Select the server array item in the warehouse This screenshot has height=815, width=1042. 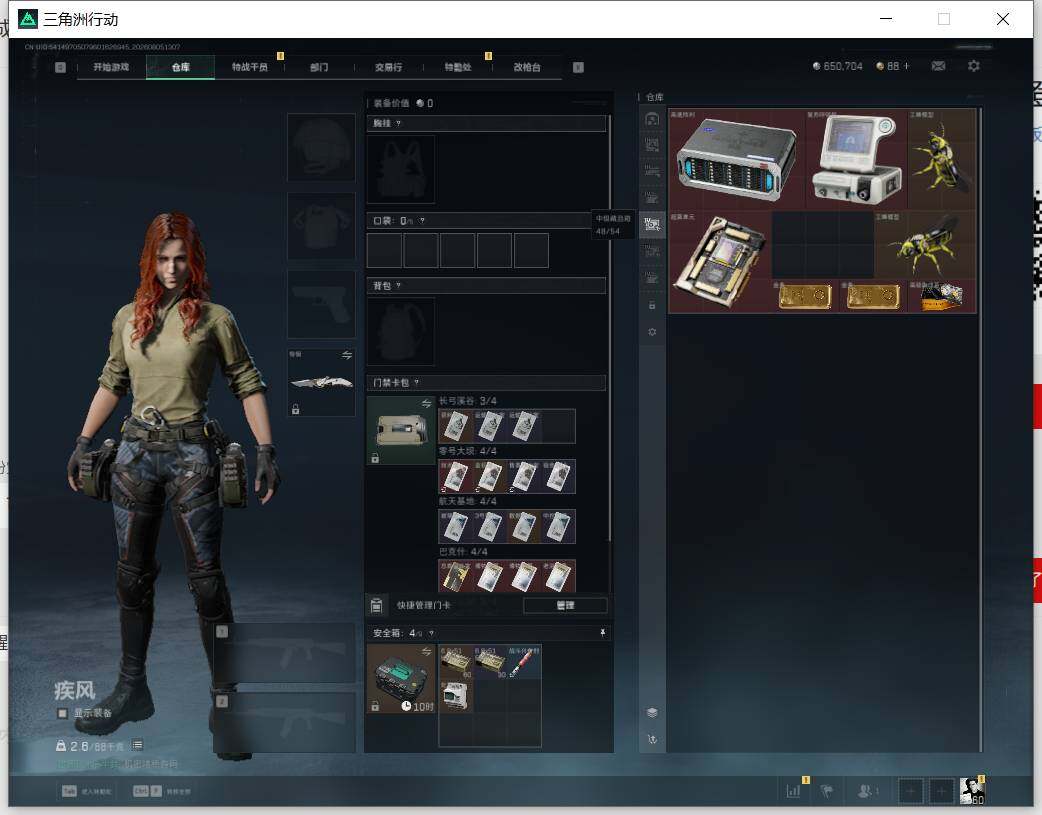736,160
